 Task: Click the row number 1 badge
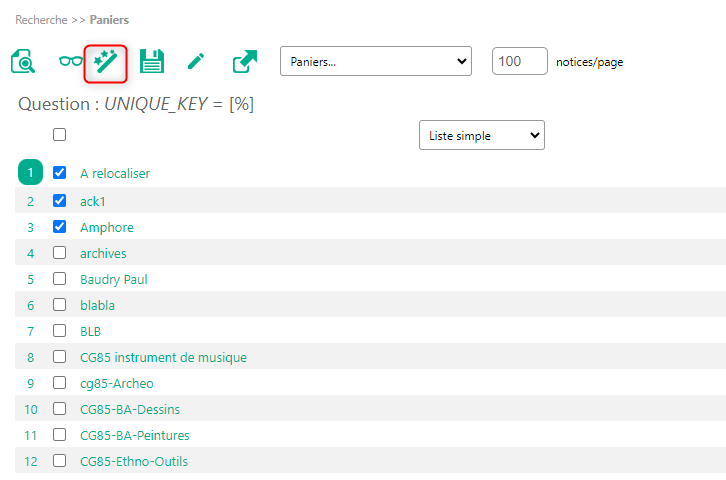pyautogui.click(x=30, y=173)
